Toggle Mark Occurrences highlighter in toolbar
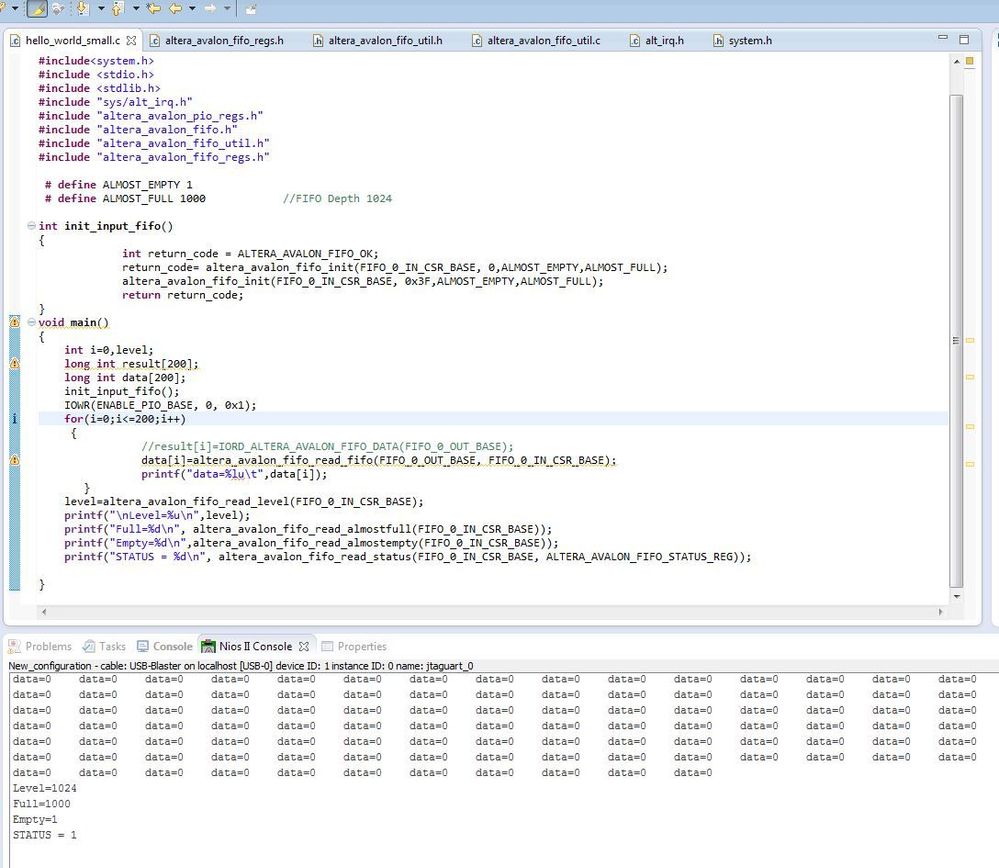 (x=37, y=9)
